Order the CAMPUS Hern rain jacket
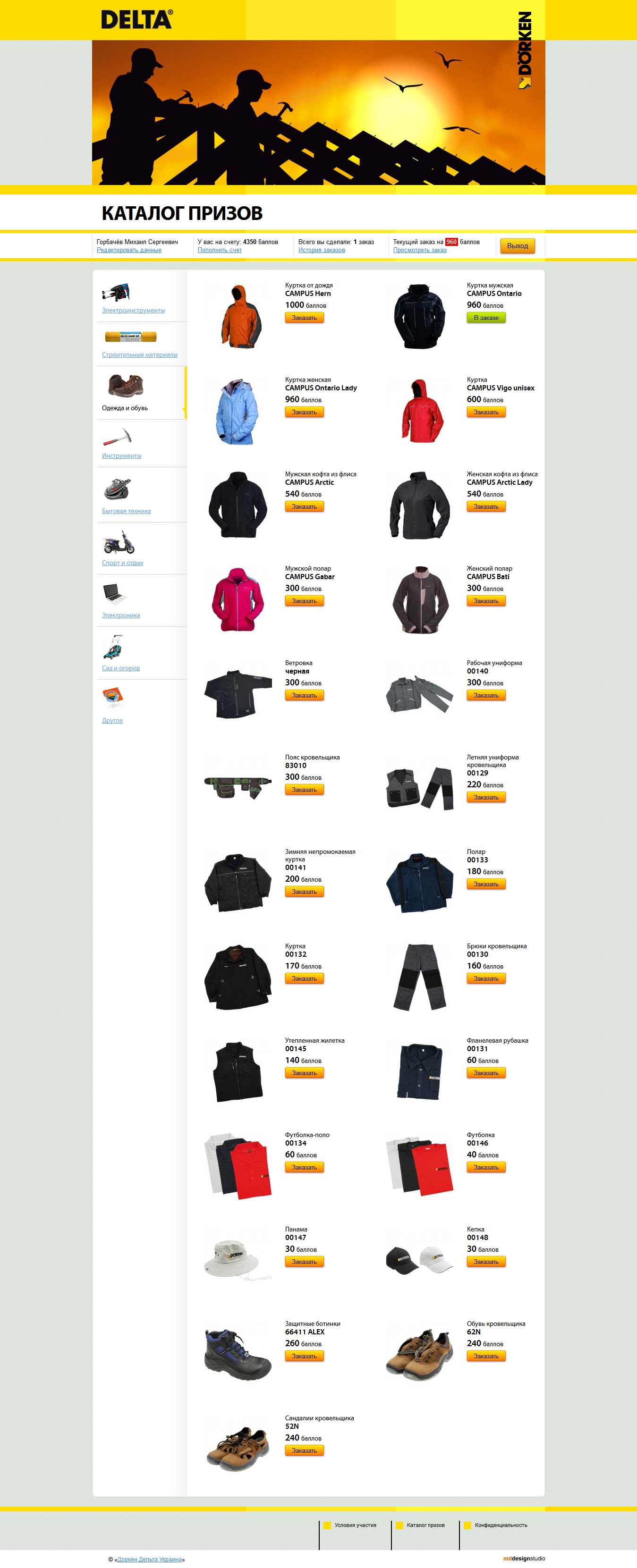 (305, 318)
